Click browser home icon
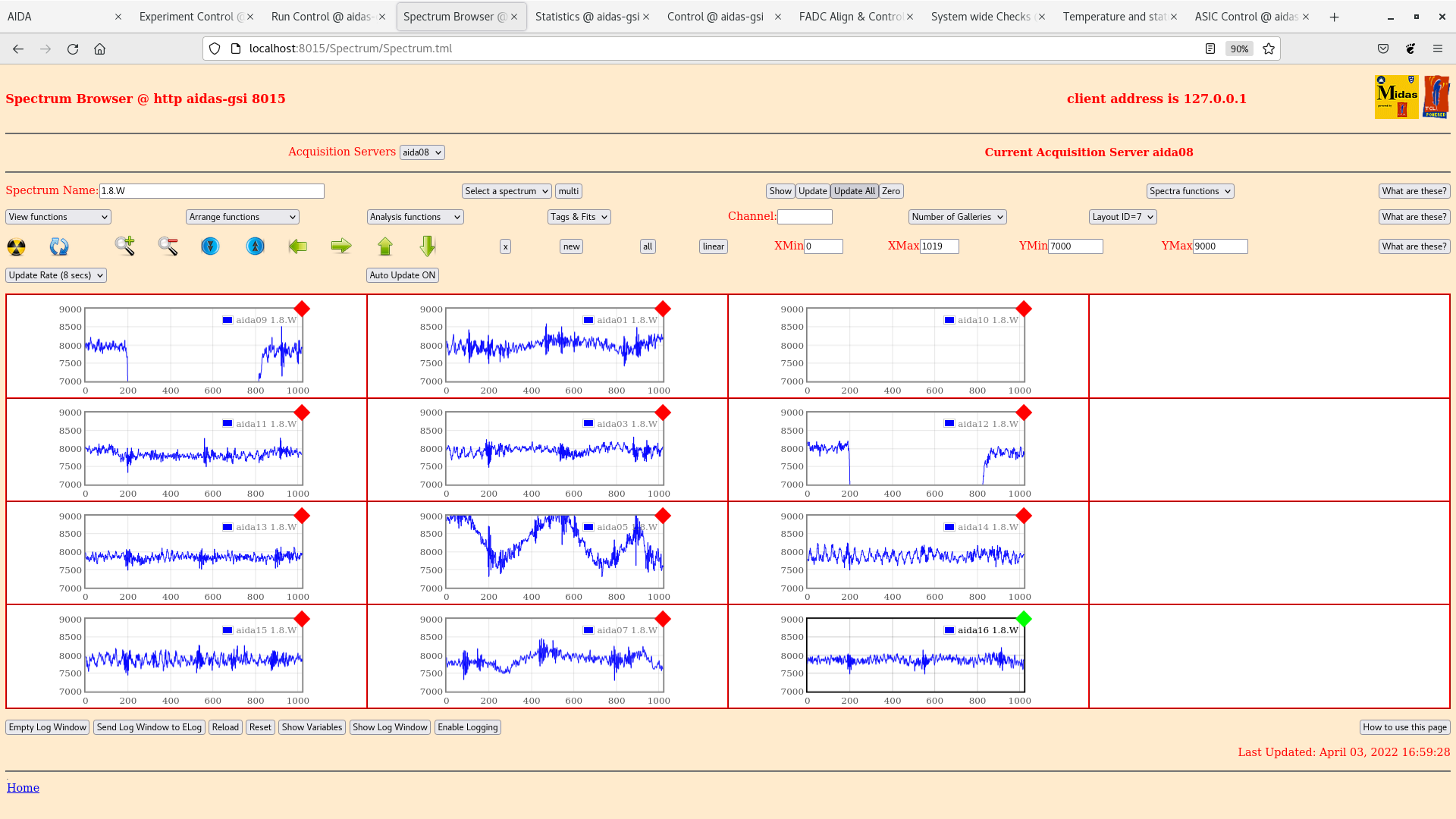Image resolution: width=1456 pixels, height=819 pixels. point(99,49)
